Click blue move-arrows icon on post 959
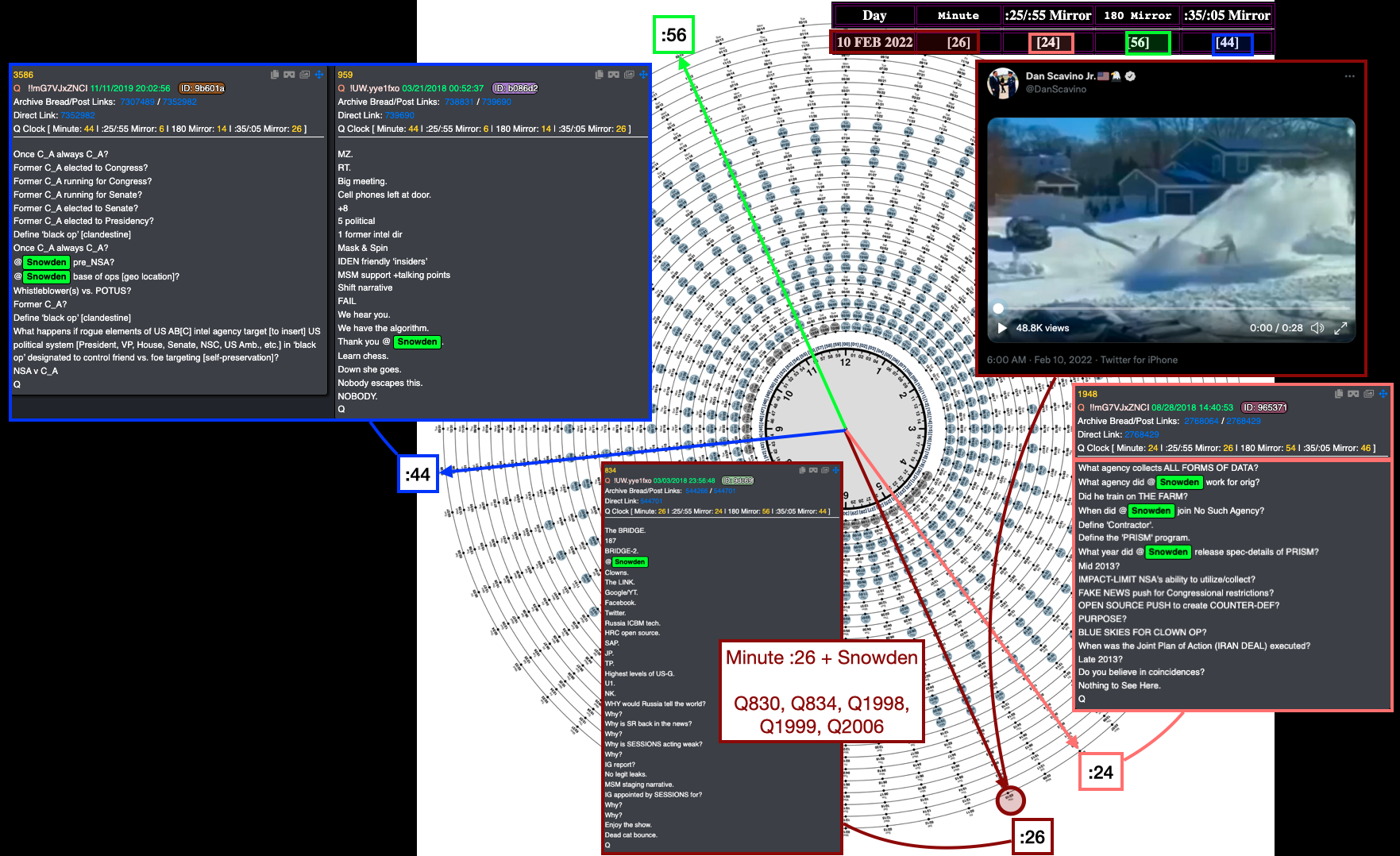Screen dimensions: 1400x856 click(643, 75)
